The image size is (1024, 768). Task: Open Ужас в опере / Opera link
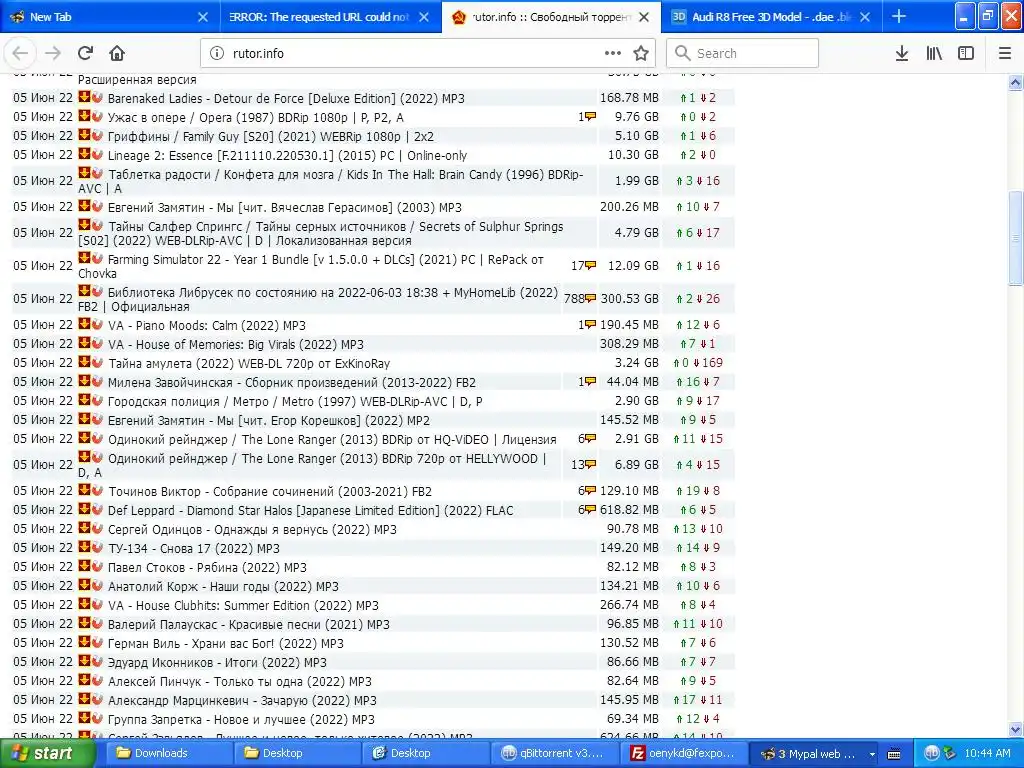(255, 118)
